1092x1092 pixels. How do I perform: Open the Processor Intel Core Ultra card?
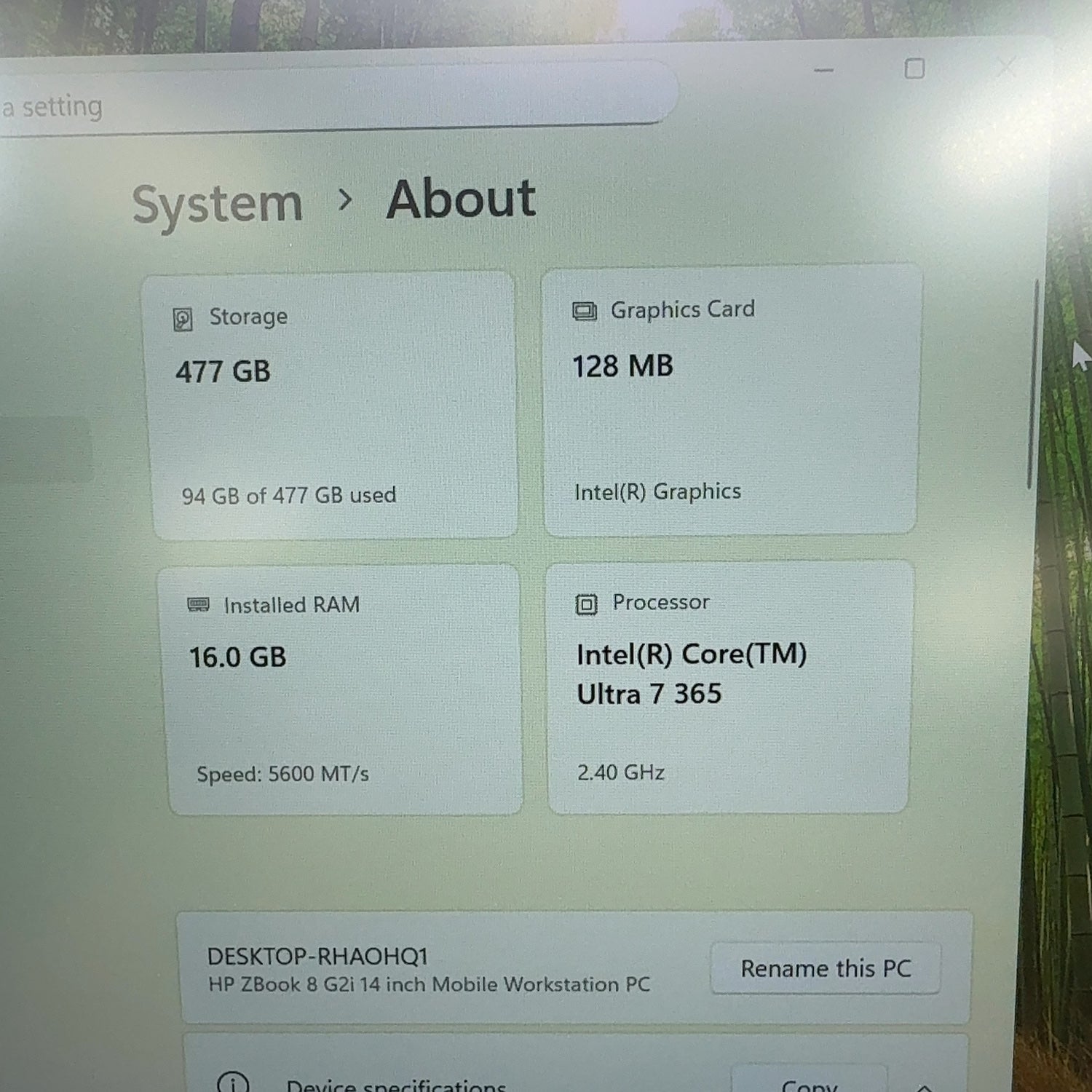tap(729, 687)
